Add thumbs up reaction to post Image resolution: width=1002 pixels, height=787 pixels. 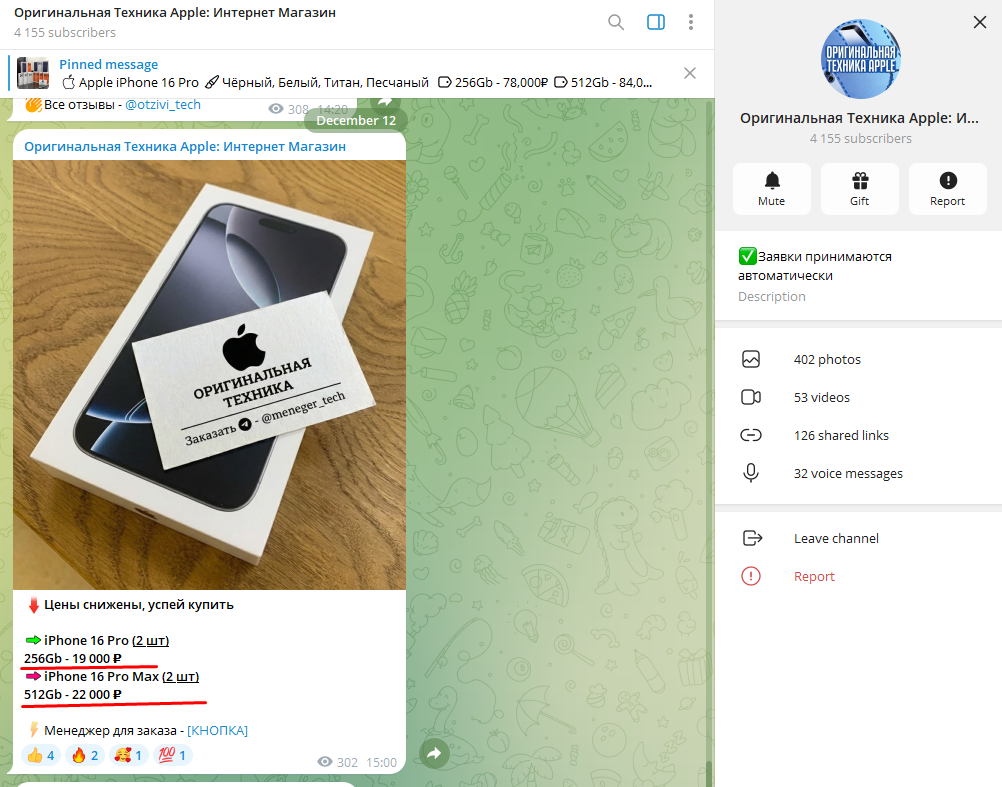[x=42, y=755]
